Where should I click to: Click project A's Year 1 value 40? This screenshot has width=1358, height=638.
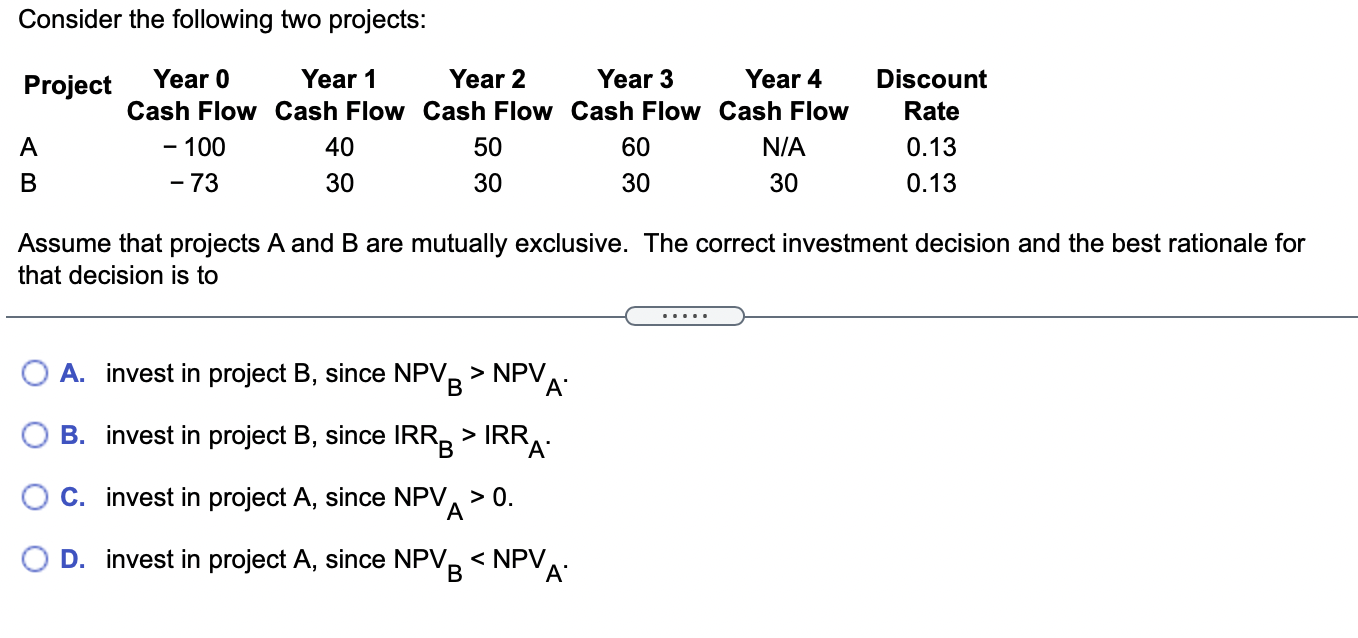tap(339, 148)
